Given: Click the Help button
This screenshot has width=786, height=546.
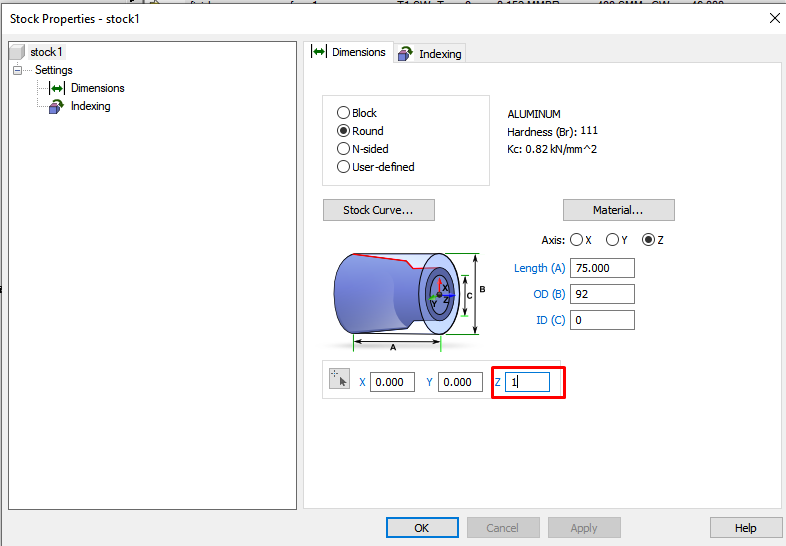Looking at the screenshot, I should coord(745,528).
